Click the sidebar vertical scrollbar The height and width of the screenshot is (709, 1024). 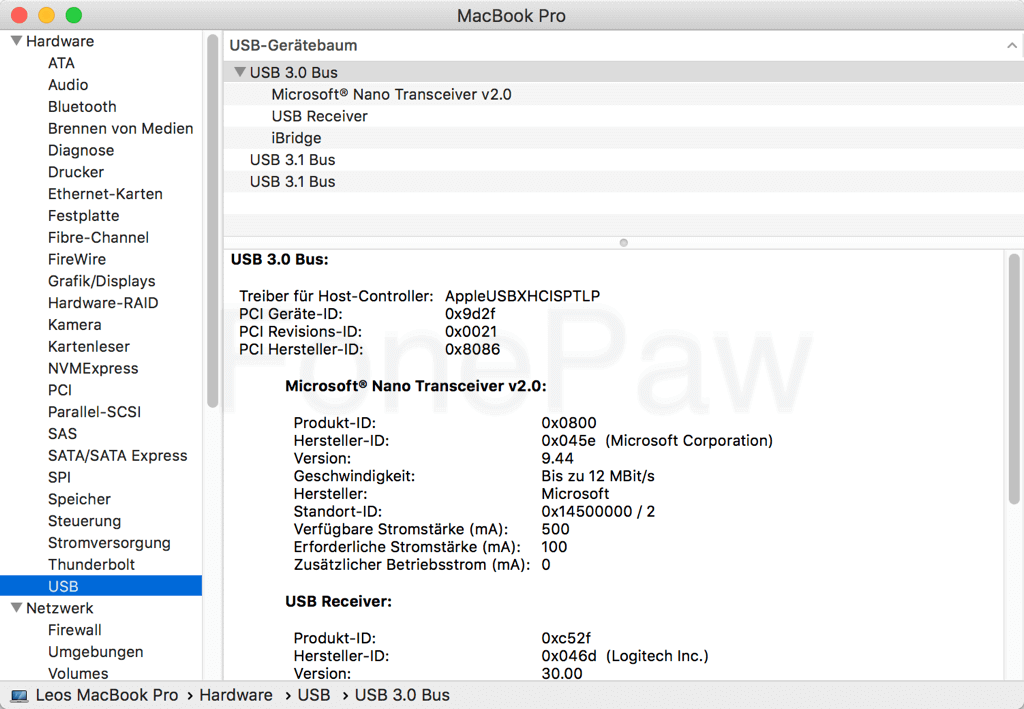coord(212,221)
